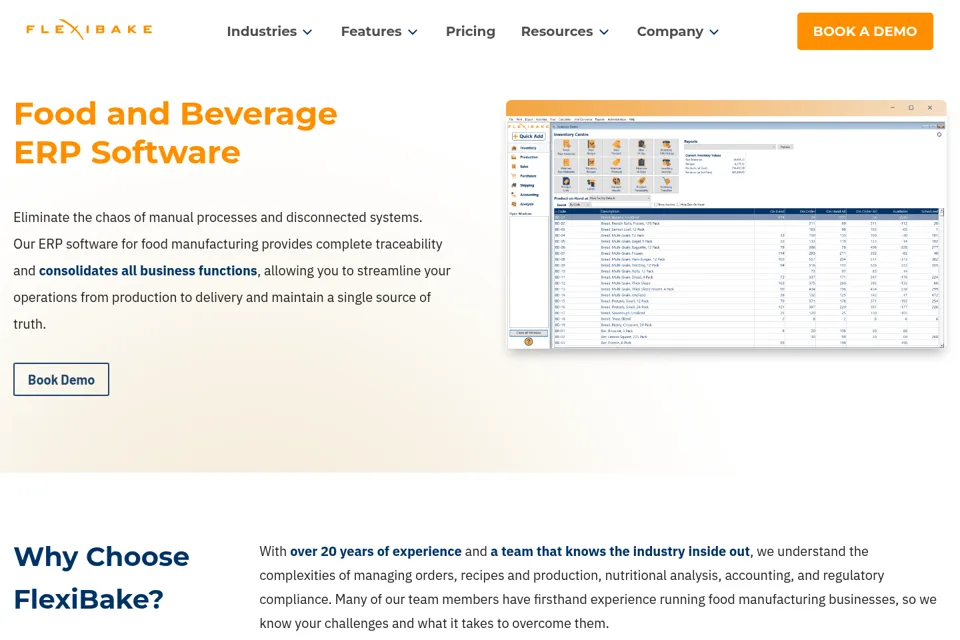960x640 pixels.
Task: Select Production in the screenshot's sidebar
Action: click(x=525, y=157)
